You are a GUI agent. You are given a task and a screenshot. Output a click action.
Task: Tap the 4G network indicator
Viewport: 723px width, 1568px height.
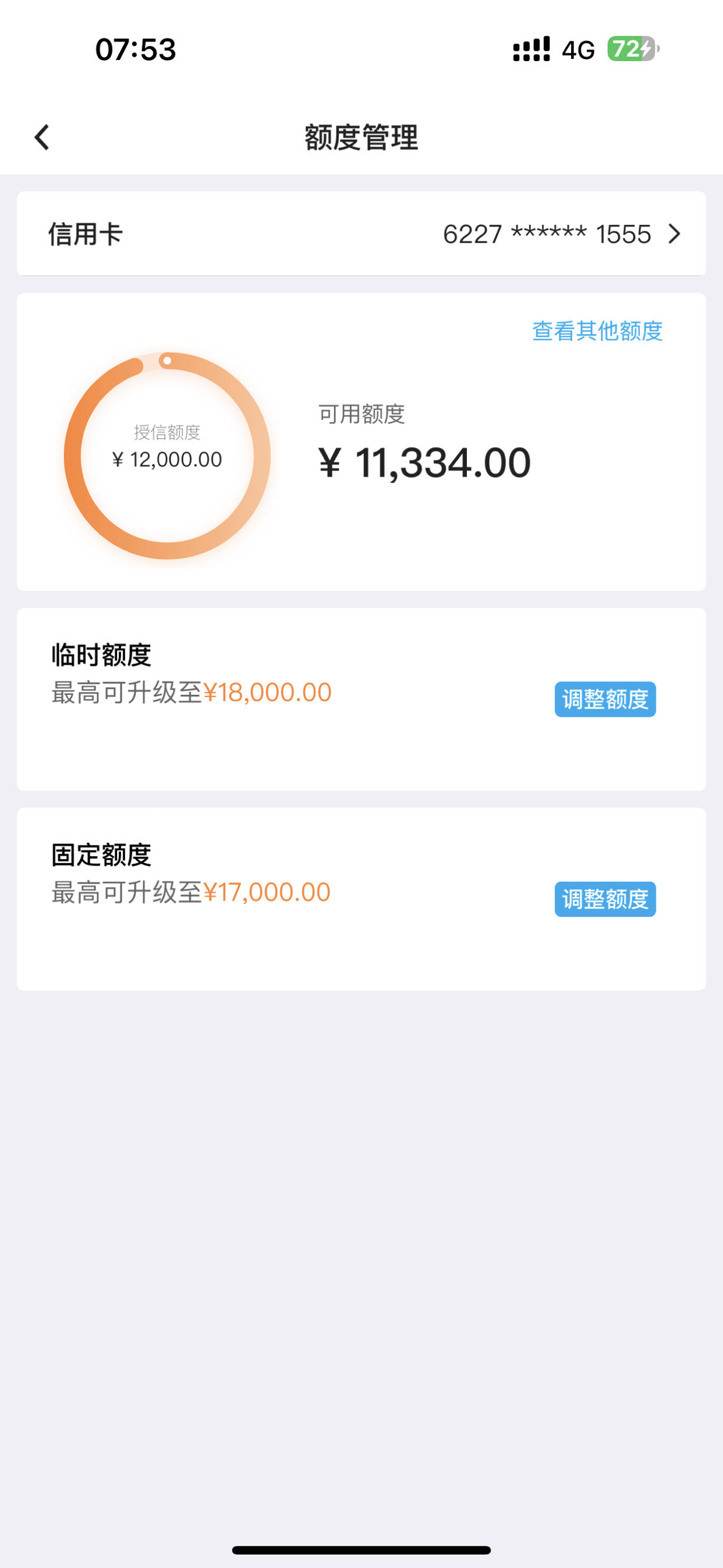pos(578,50)
